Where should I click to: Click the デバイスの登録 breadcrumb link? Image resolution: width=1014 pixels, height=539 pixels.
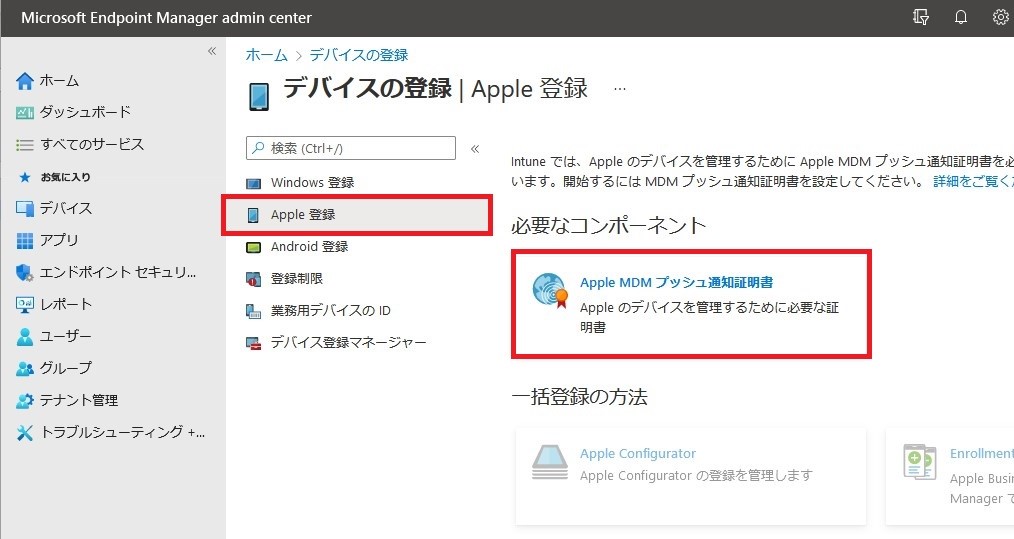(359, 56)
